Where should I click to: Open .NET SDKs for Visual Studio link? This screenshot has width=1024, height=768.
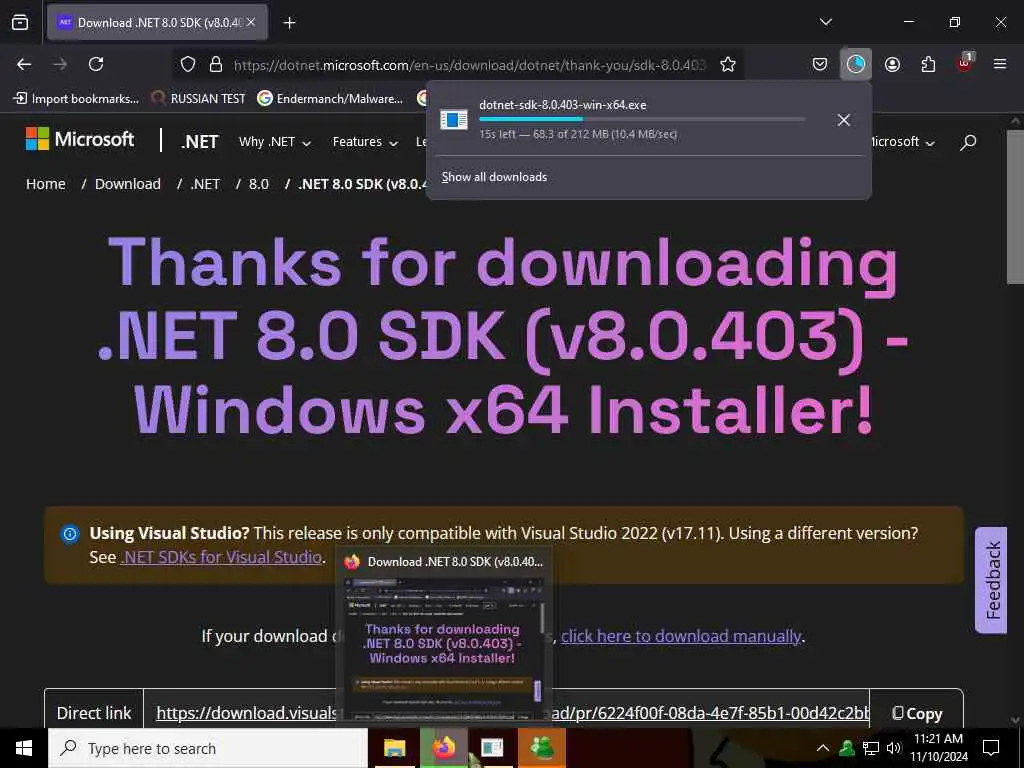221,557
